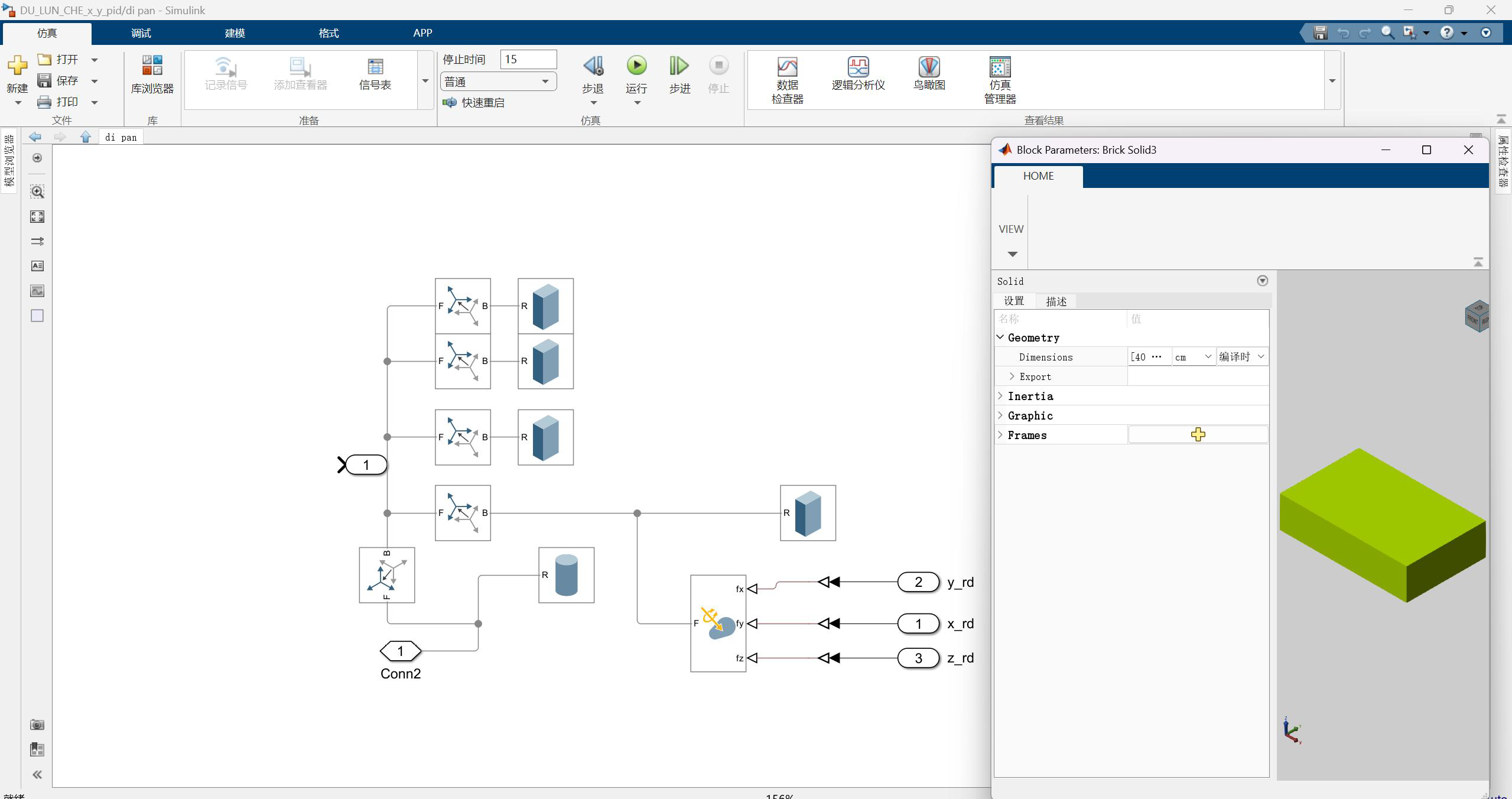The image size is (1512, 799).
Task: Open the Simulation Manager icon
Action: [1000, 67]
